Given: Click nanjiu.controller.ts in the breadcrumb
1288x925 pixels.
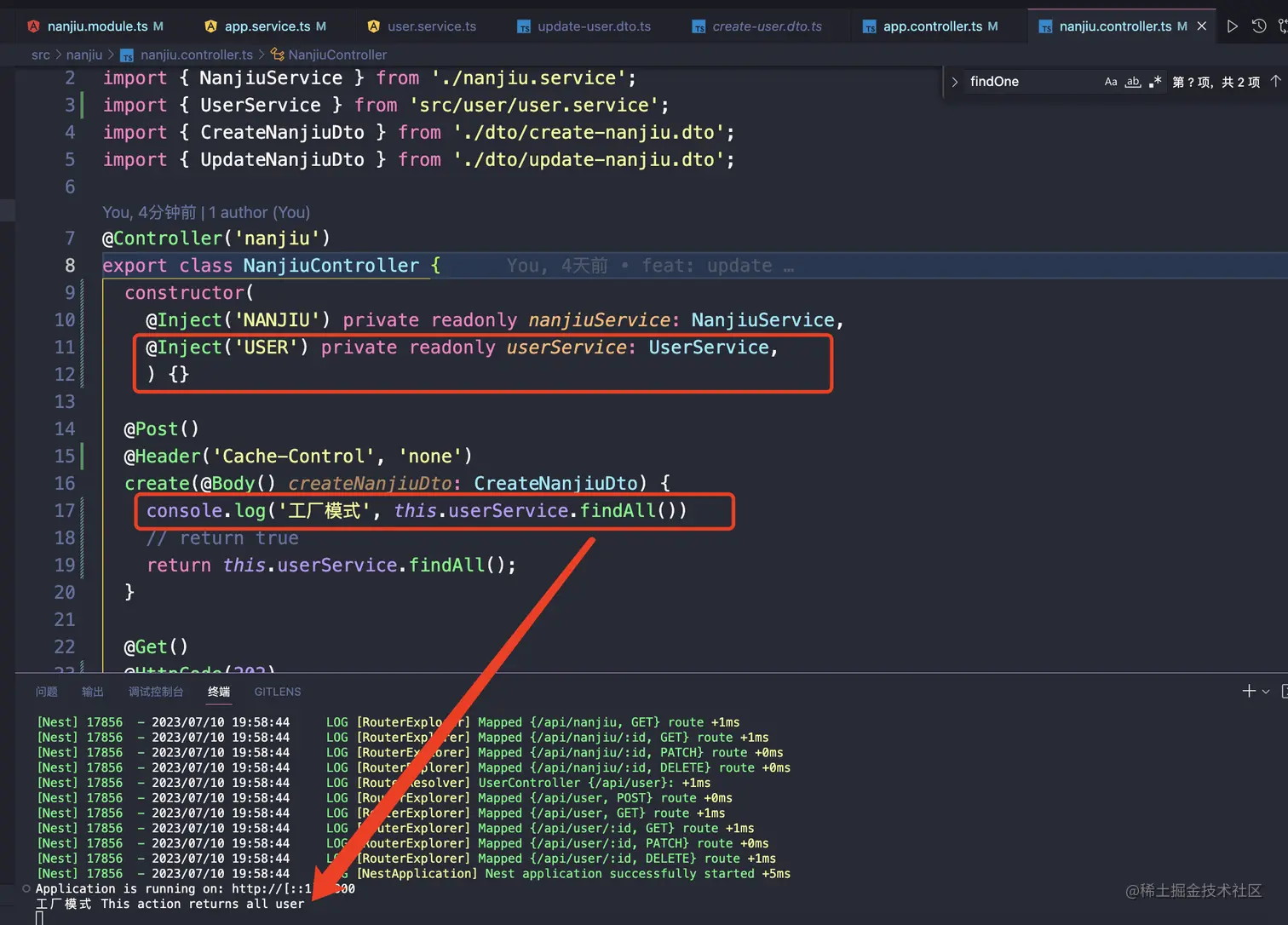Looking at the screenshot, I should [197, 55].
